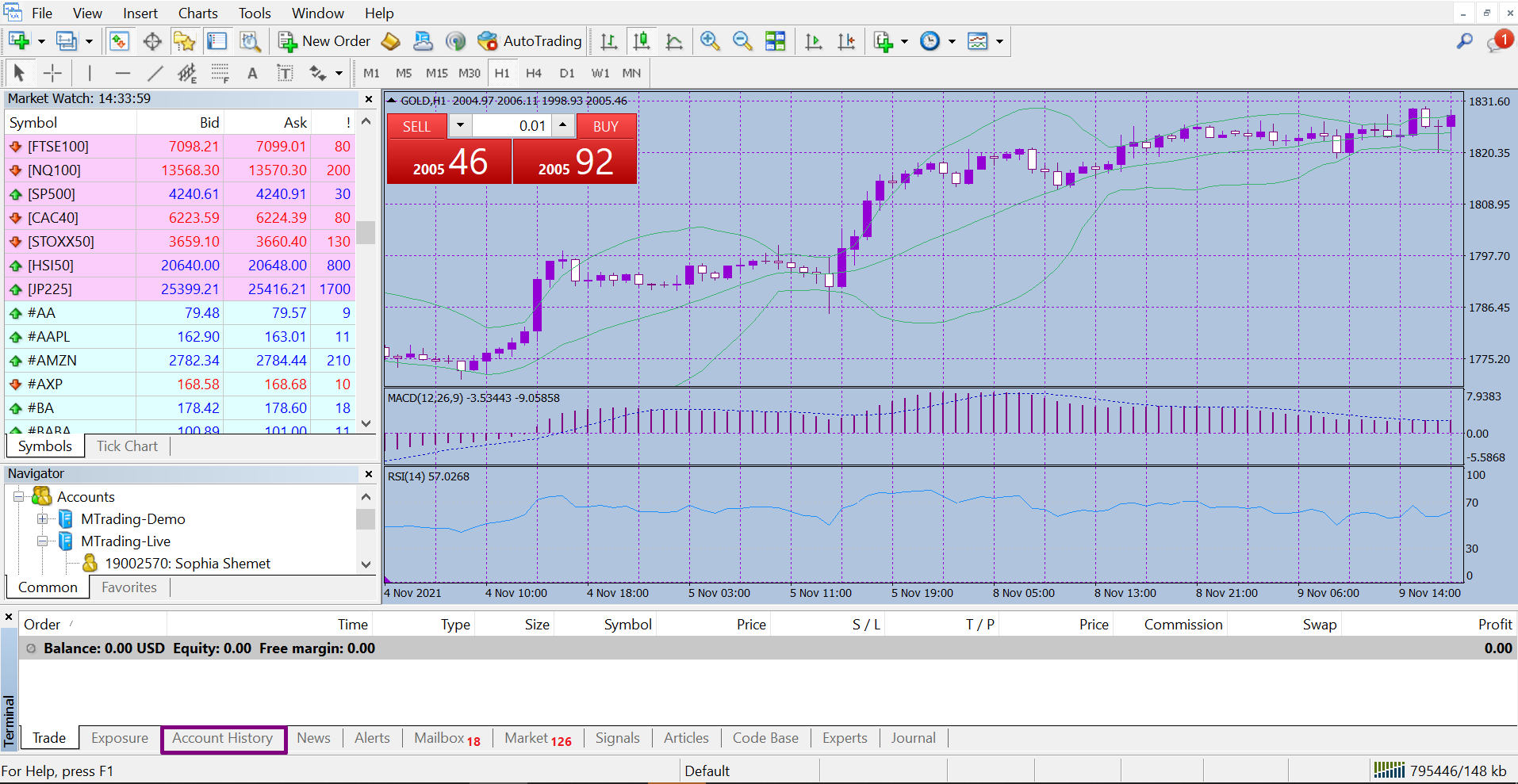Select the Text tool (A)
Image resolution: width=1518 pixels, height=784 pixels.
[252, 73]
